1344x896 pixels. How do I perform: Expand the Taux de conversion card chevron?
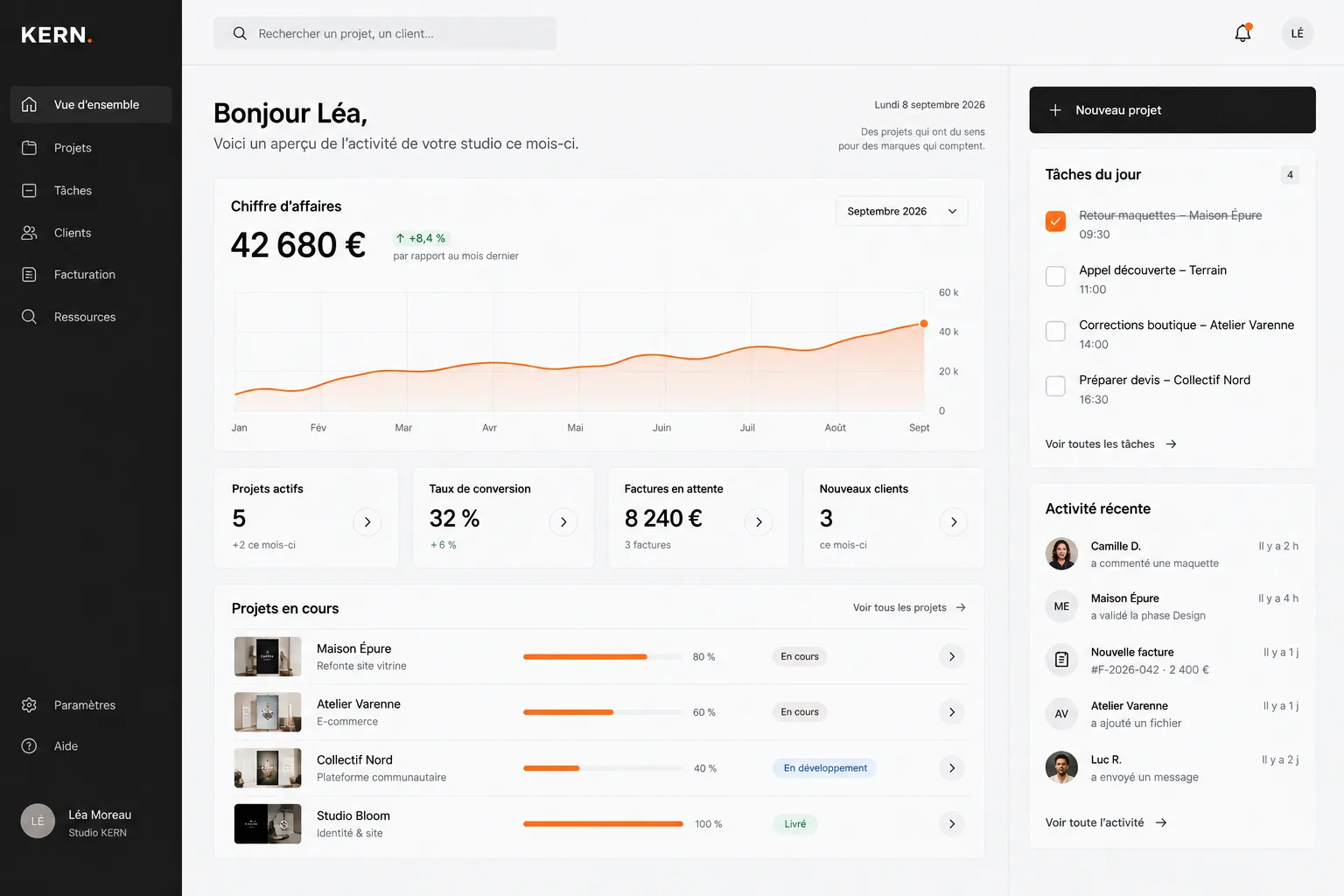(563, 522)
